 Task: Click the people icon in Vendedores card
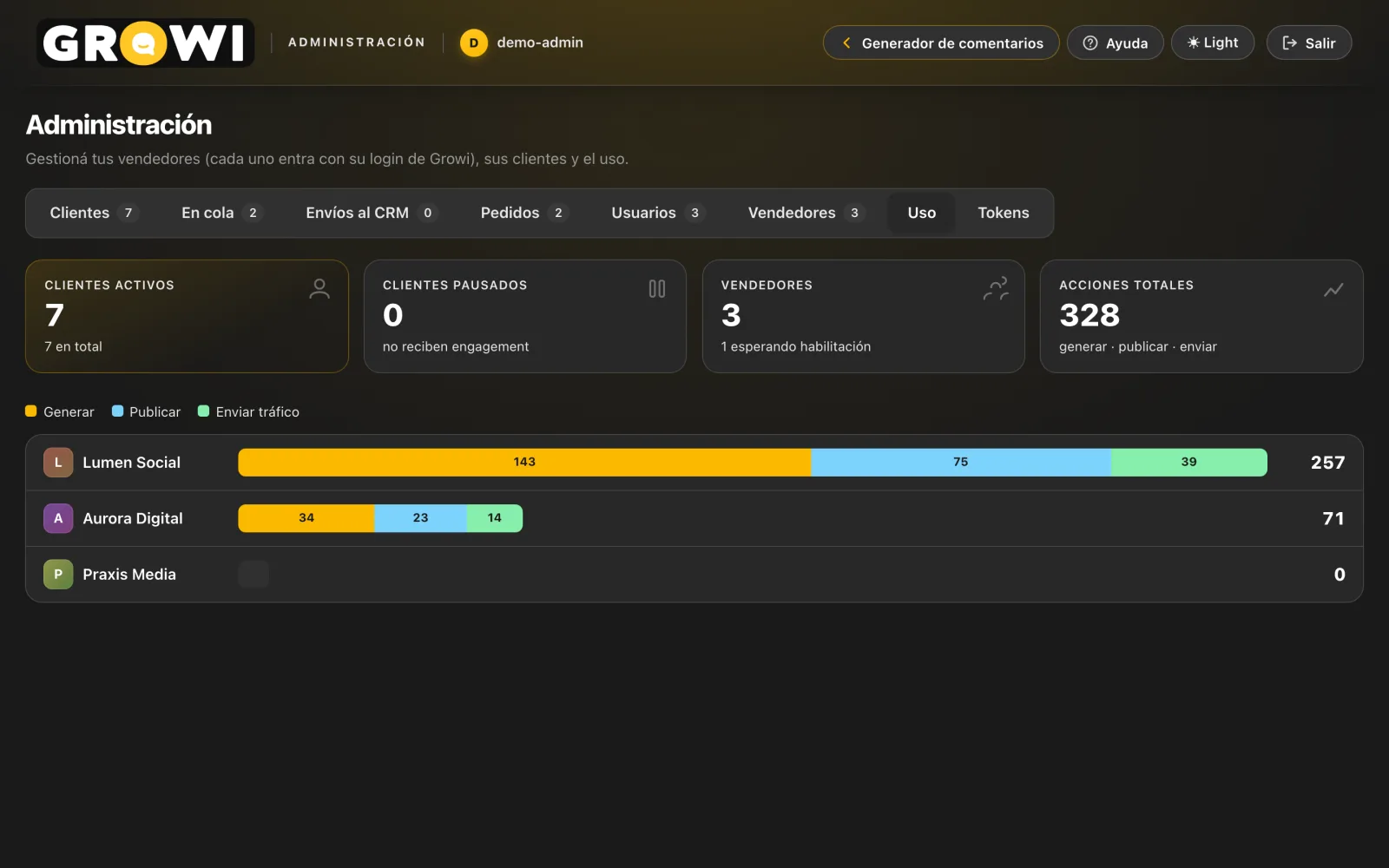tap(996, 289)
